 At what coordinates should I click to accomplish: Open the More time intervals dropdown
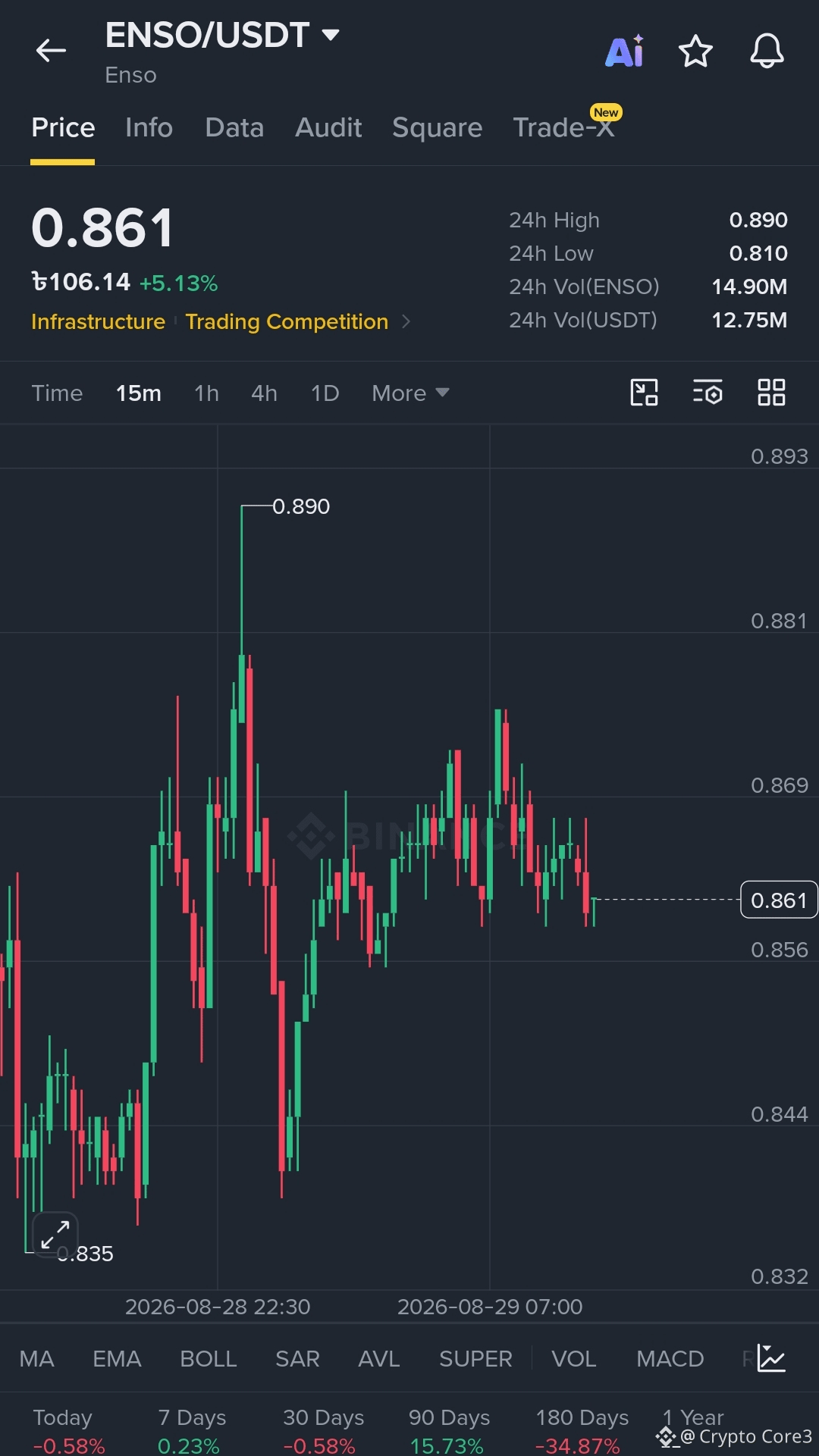pos(410,393)
